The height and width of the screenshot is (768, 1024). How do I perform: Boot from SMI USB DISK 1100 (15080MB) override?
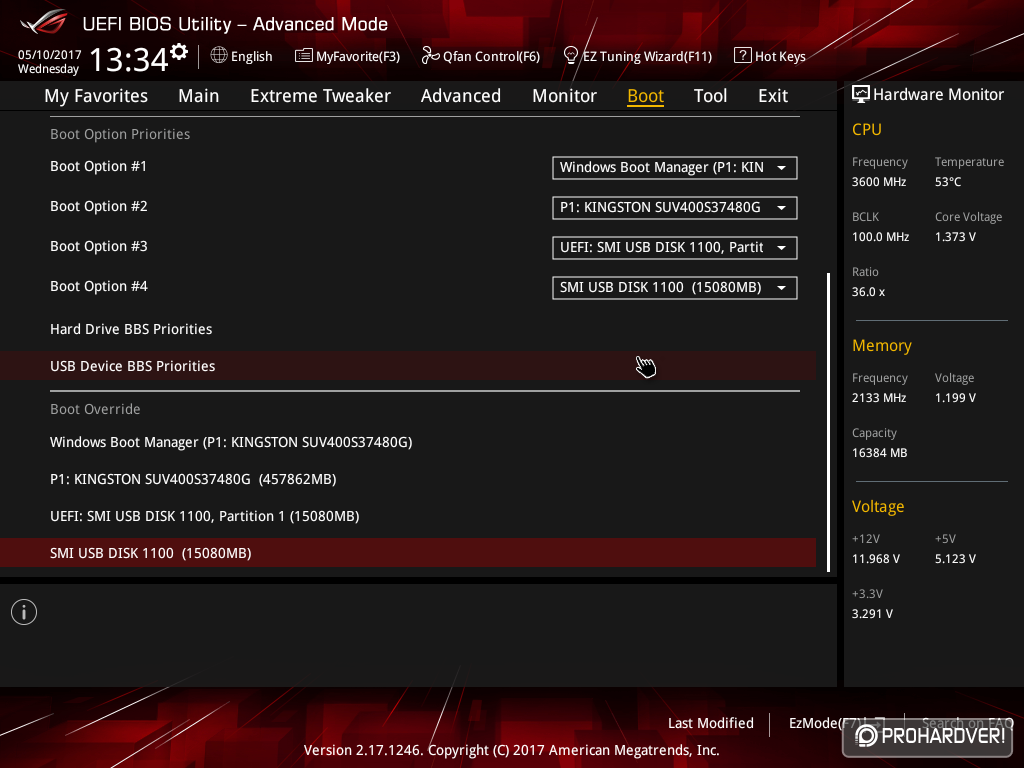[408, 553]
